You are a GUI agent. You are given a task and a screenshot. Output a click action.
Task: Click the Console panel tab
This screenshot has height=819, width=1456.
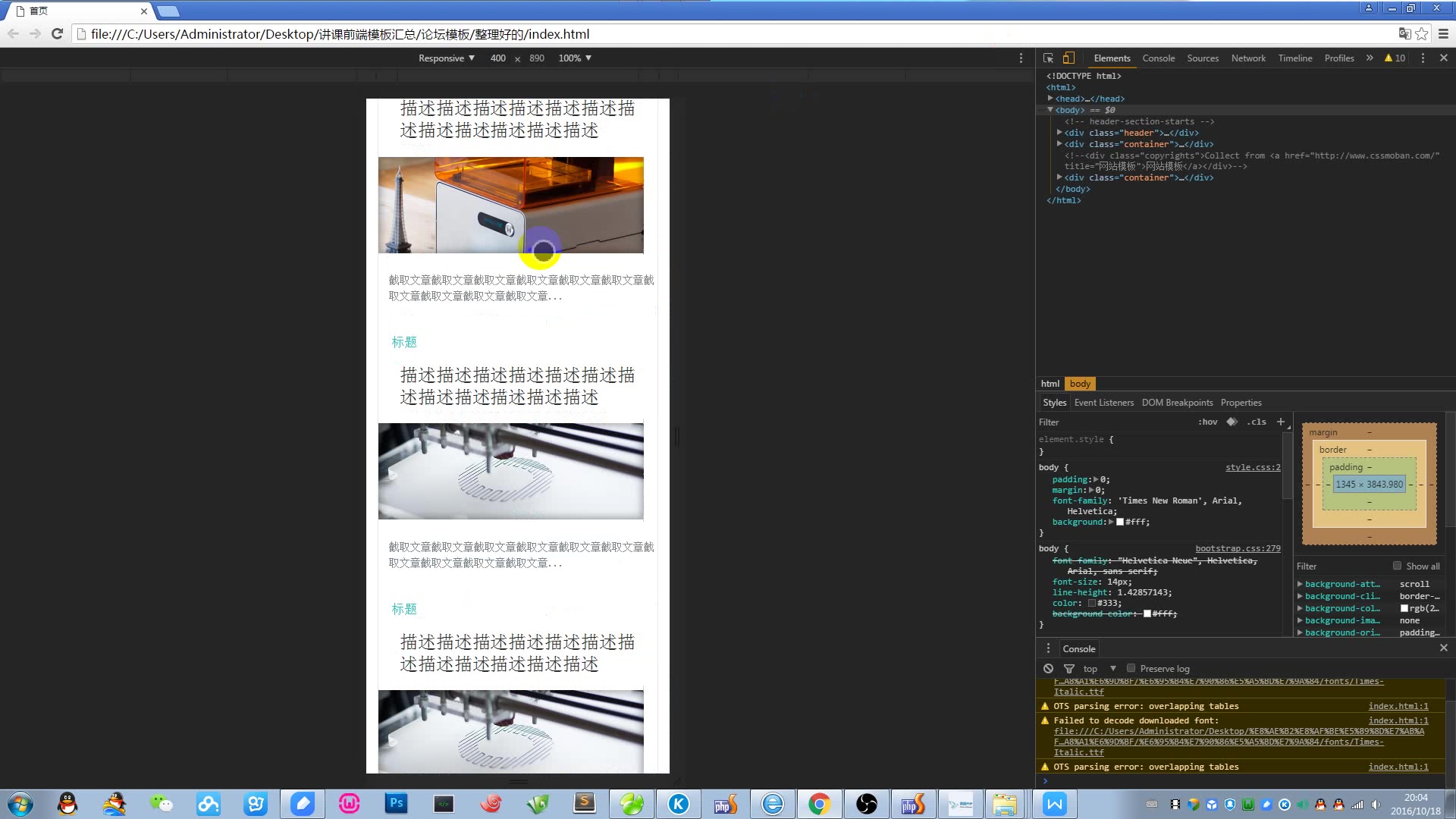[x=1158, y=58]
